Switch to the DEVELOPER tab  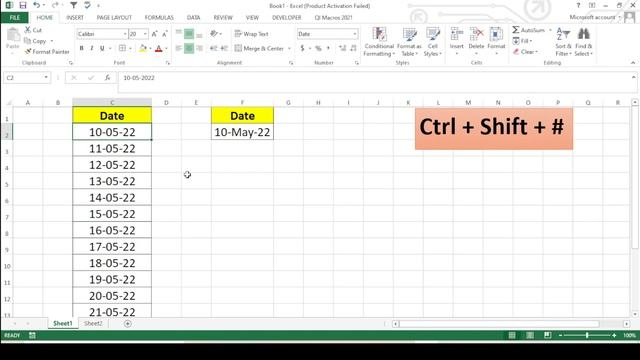click(287, 18)
